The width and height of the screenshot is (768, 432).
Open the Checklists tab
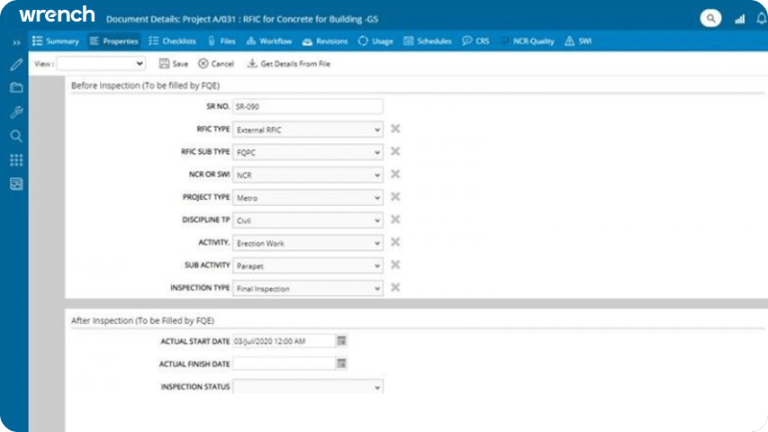click(x=172, y=41)
